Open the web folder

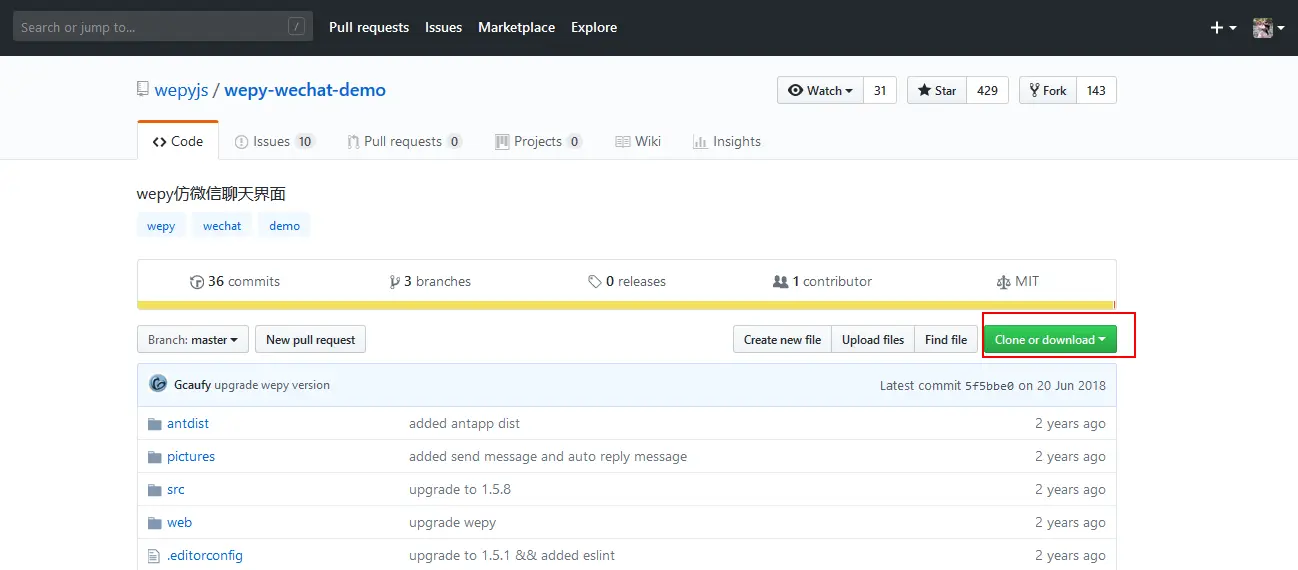[x=179, y=523]
